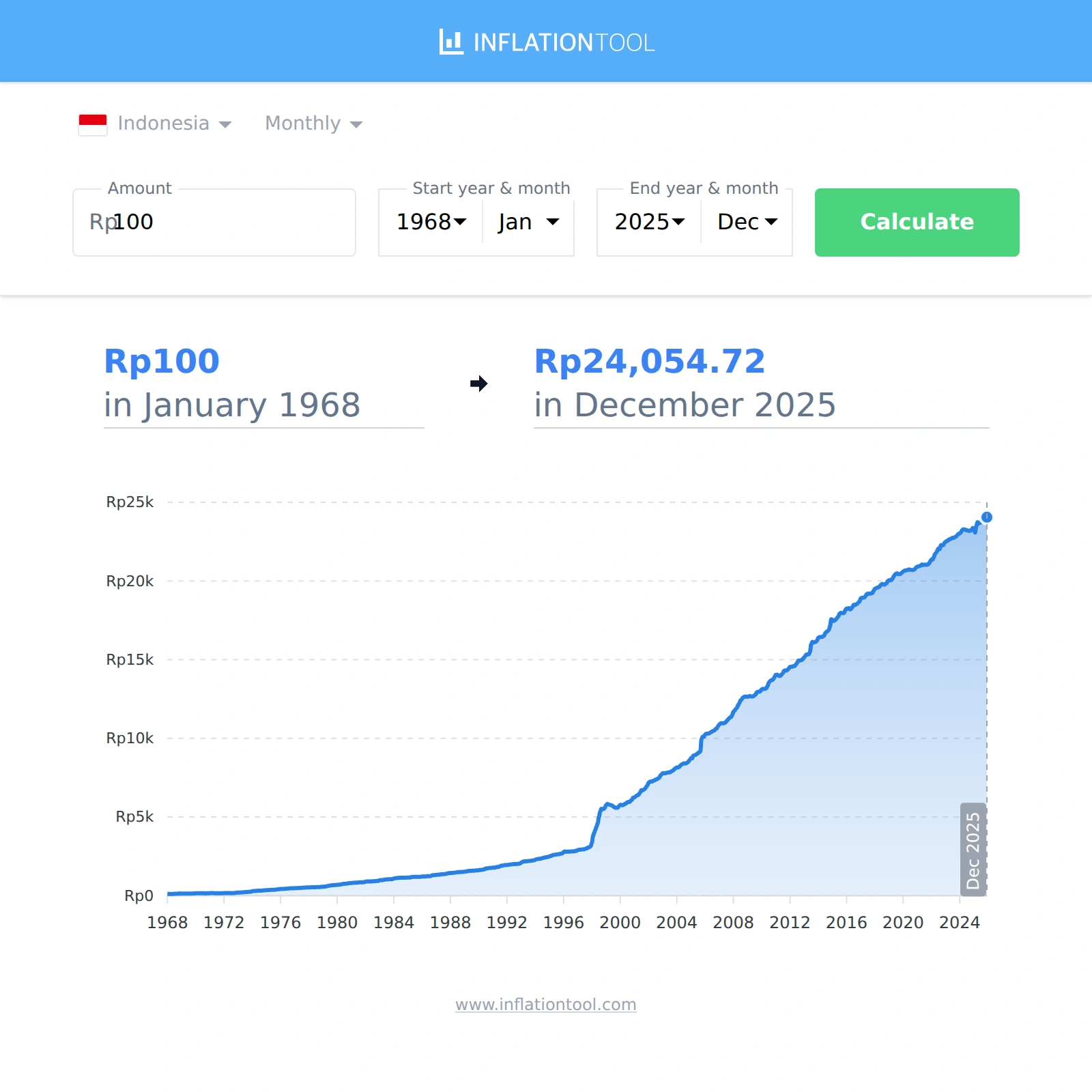This screenshot has width=1092, height=1092.
Task: Click the arrow icon between the amounts
Action: click(479, 384)
